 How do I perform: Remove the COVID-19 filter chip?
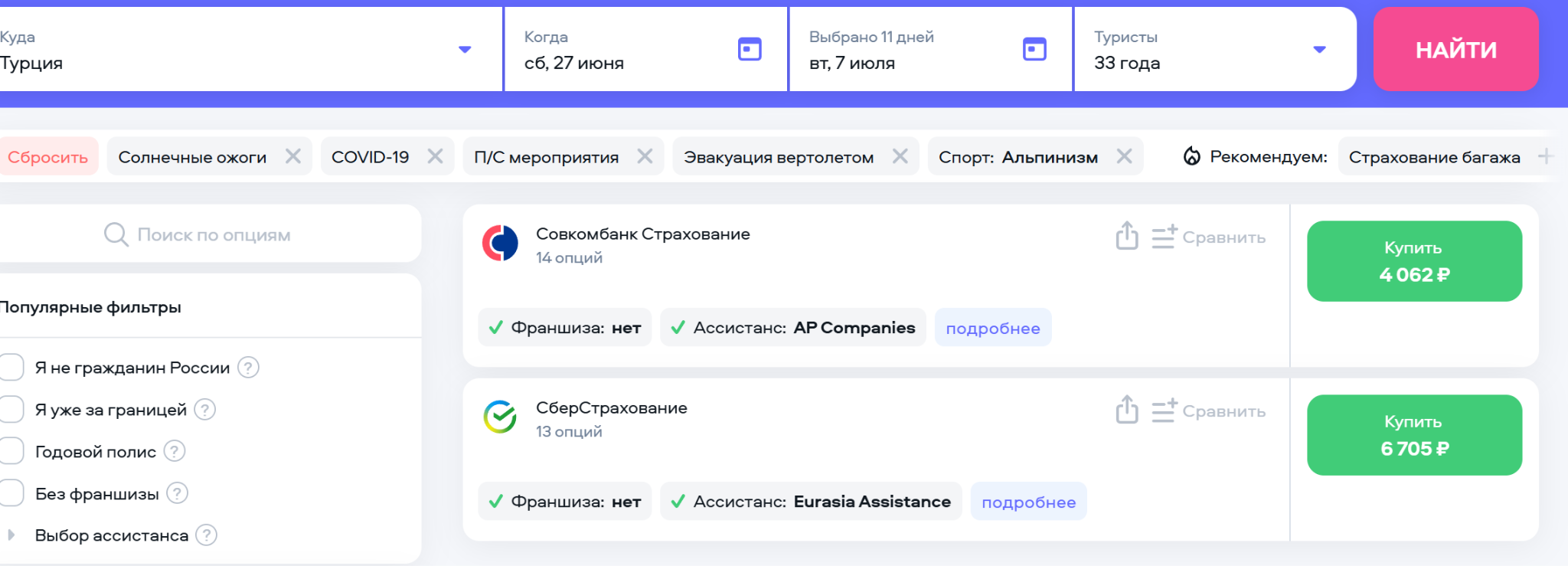[435, 156]
